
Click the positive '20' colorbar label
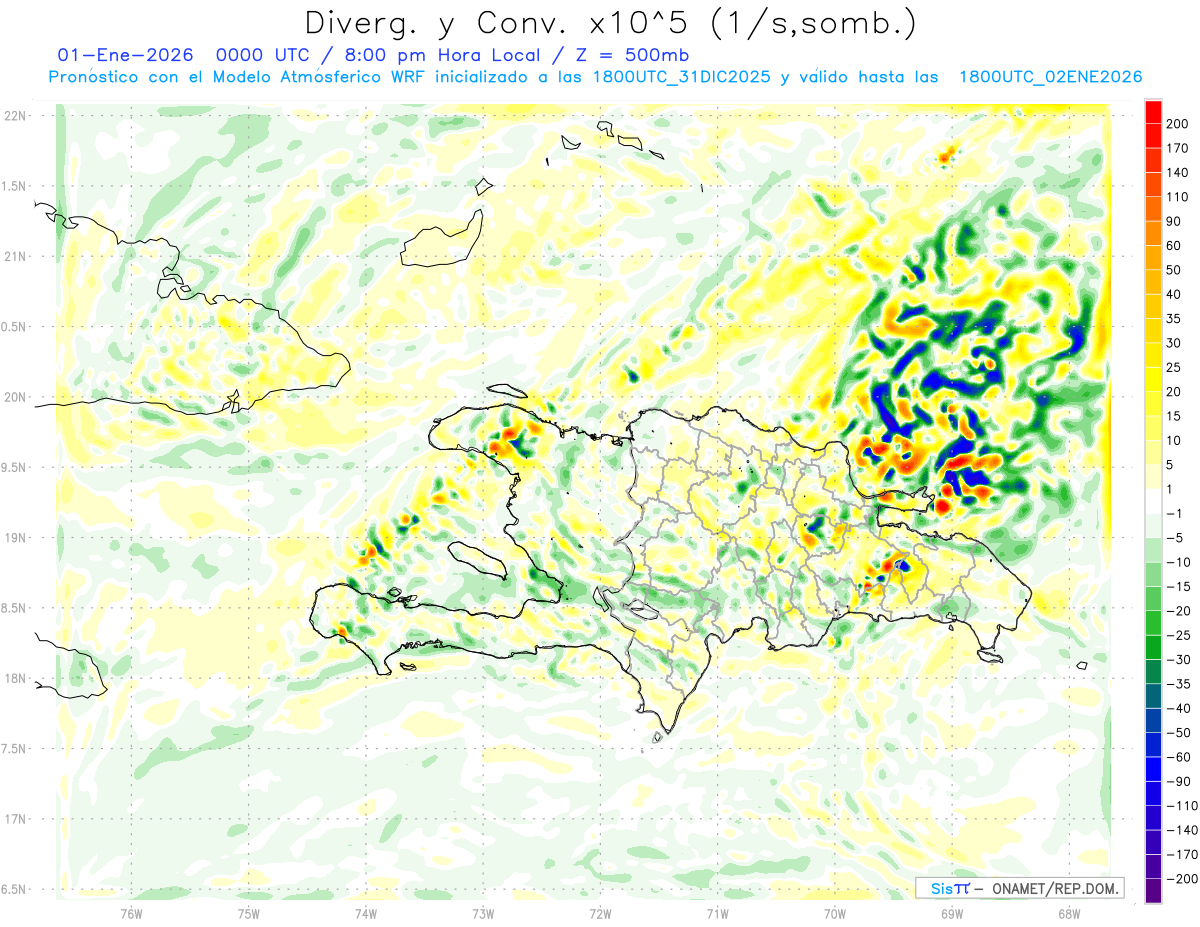pos(1174,392)
